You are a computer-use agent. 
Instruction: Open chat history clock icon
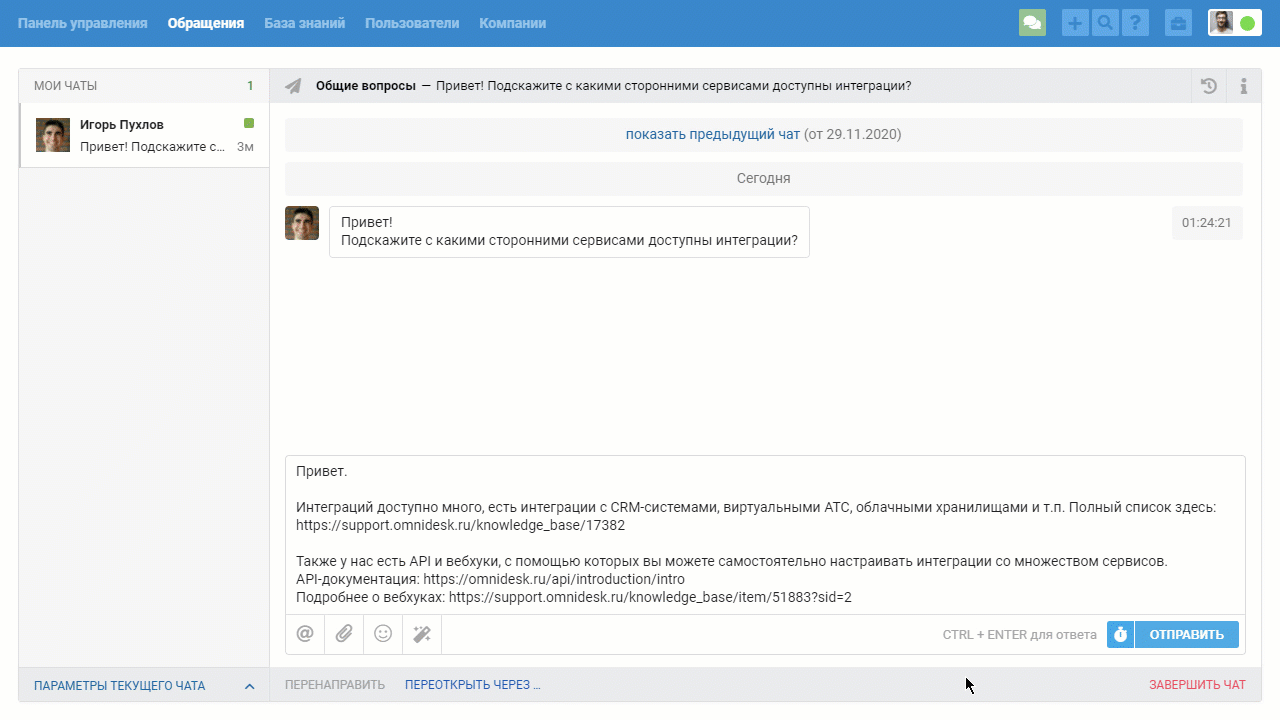pyautogui.click(x=1209, y=86)
